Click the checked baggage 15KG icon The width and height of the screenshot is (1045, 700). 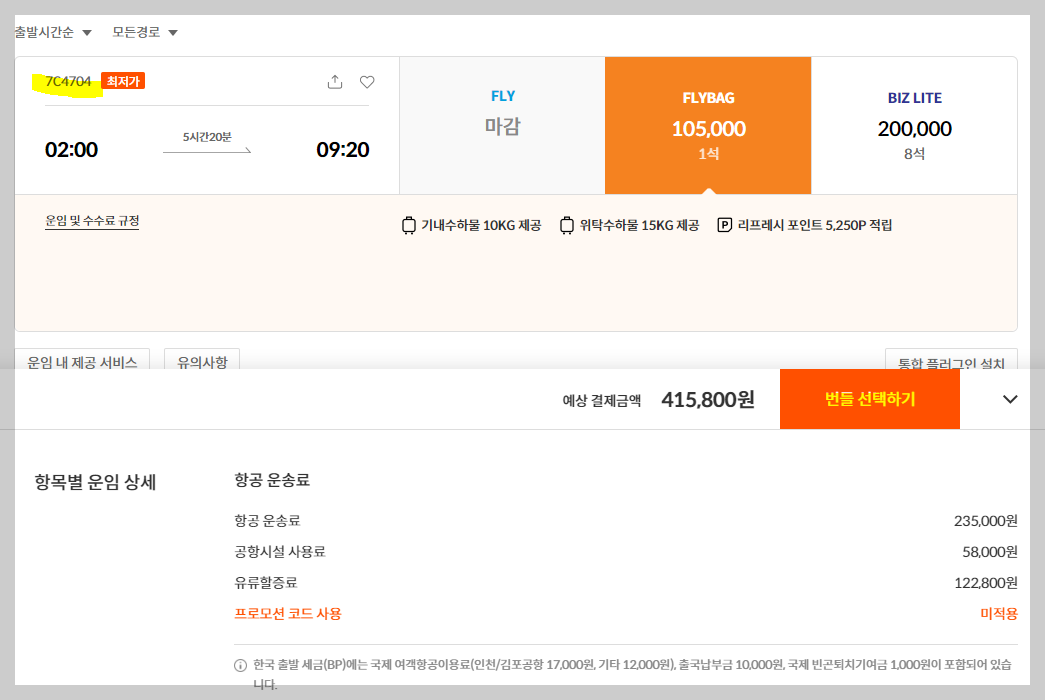(x=566, y=225)
